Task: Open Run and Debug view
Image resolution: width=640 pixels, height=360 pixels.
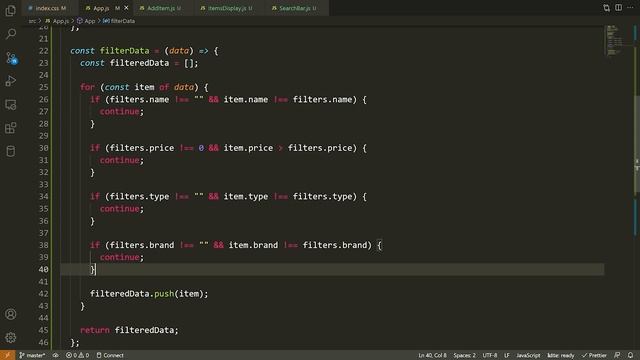Action: 11,81
